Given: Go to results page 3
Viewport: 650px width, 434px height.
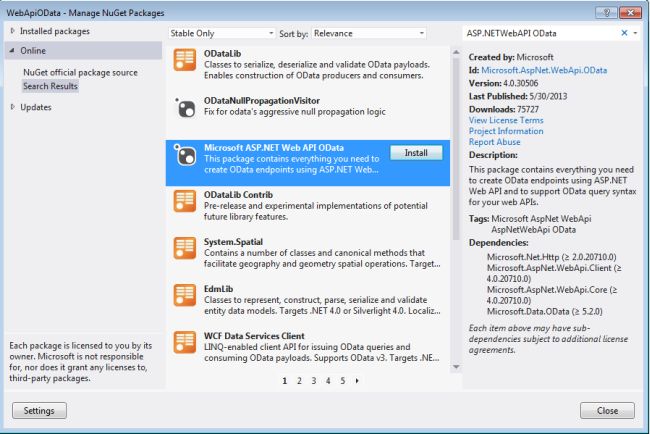Looking at the screenshot, I should (x=313, y=381).
